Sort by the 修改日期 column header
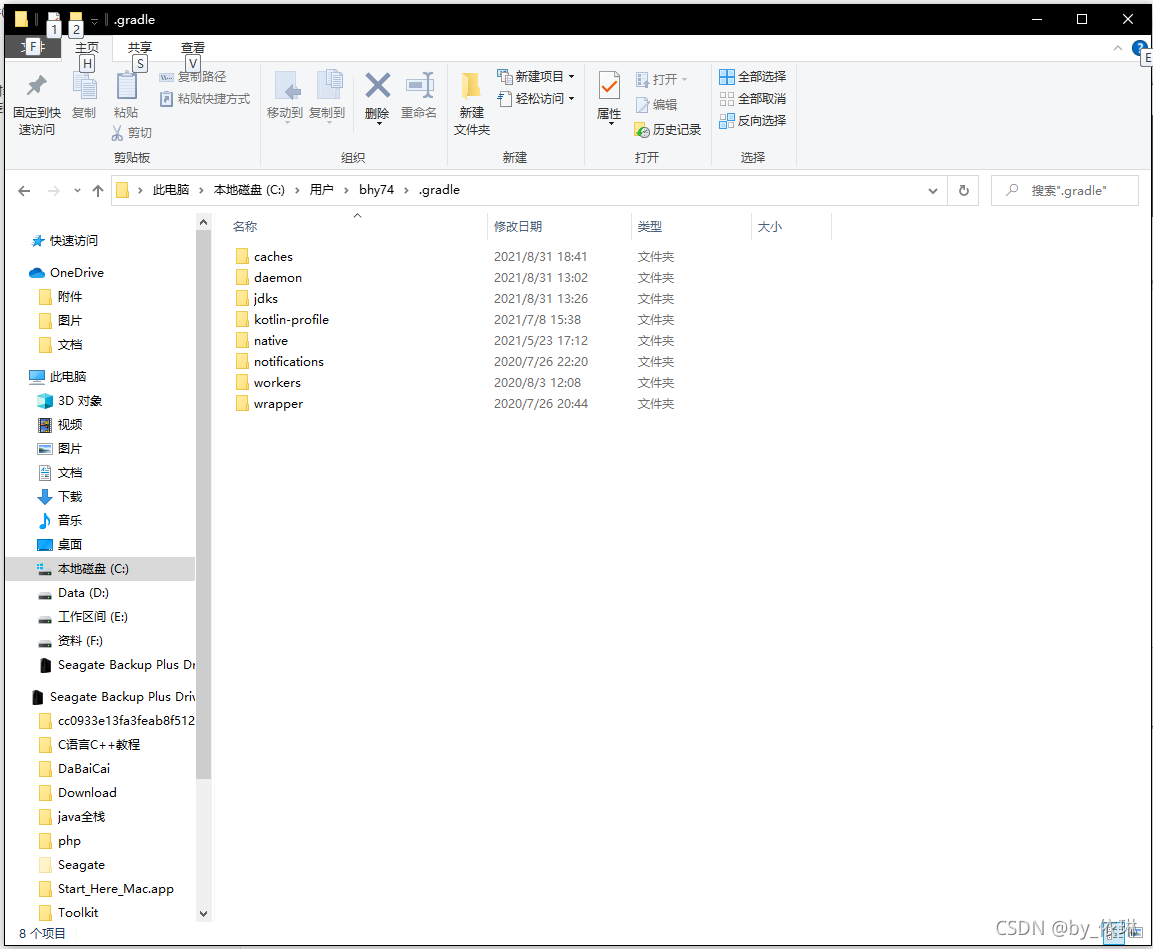1153x949 pixels. coord(518,227)
